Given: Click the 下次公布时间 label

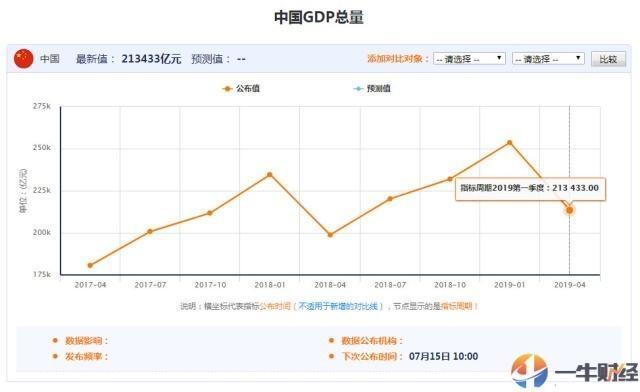Looking at the screenshot, I should 372,356.
